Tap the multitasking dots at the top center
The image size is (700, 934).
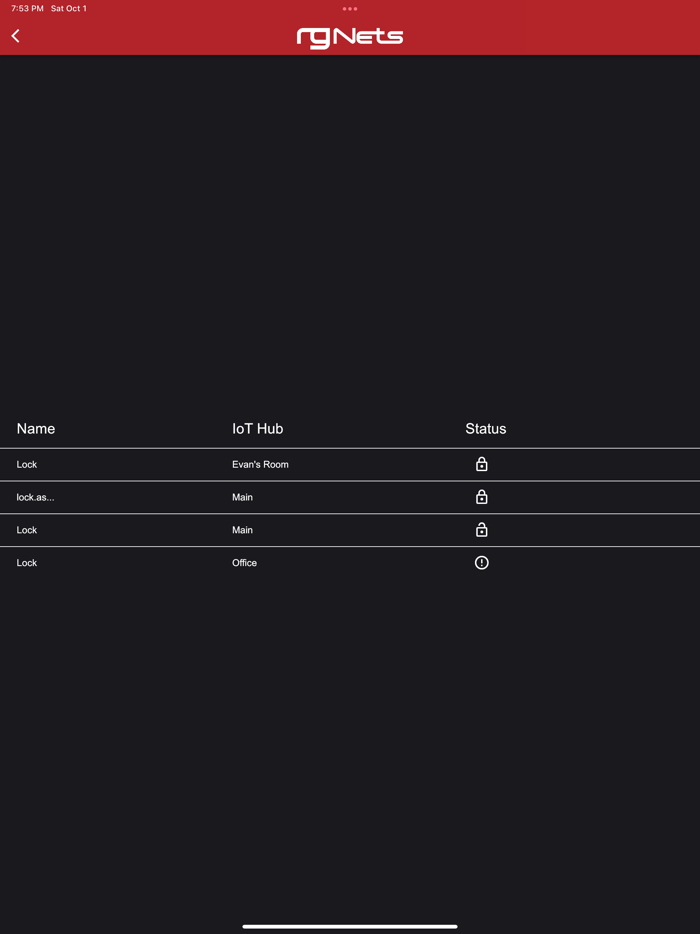tap(349, 9)
